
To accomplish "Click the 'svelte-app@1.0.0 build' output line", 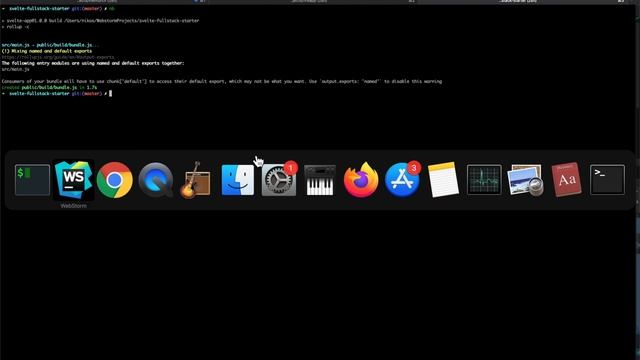I will pos(100,20).
